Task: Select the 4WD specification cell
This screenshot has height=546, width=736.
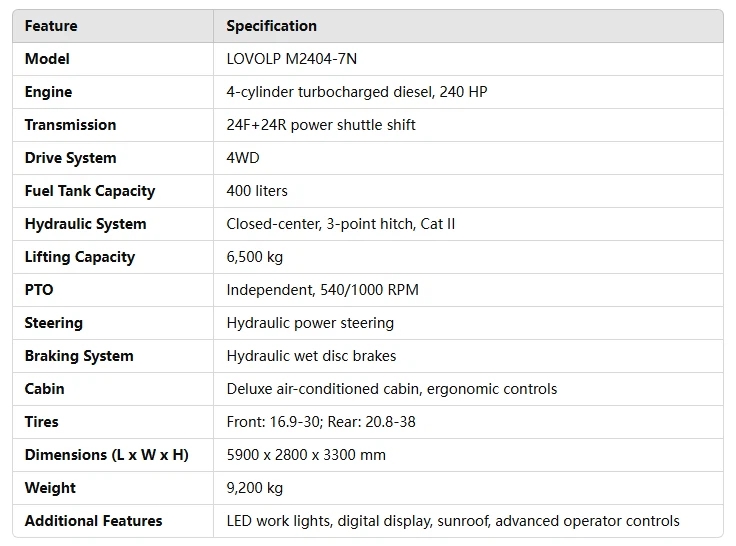Action: pyautogui.click(x=242, y=158)
